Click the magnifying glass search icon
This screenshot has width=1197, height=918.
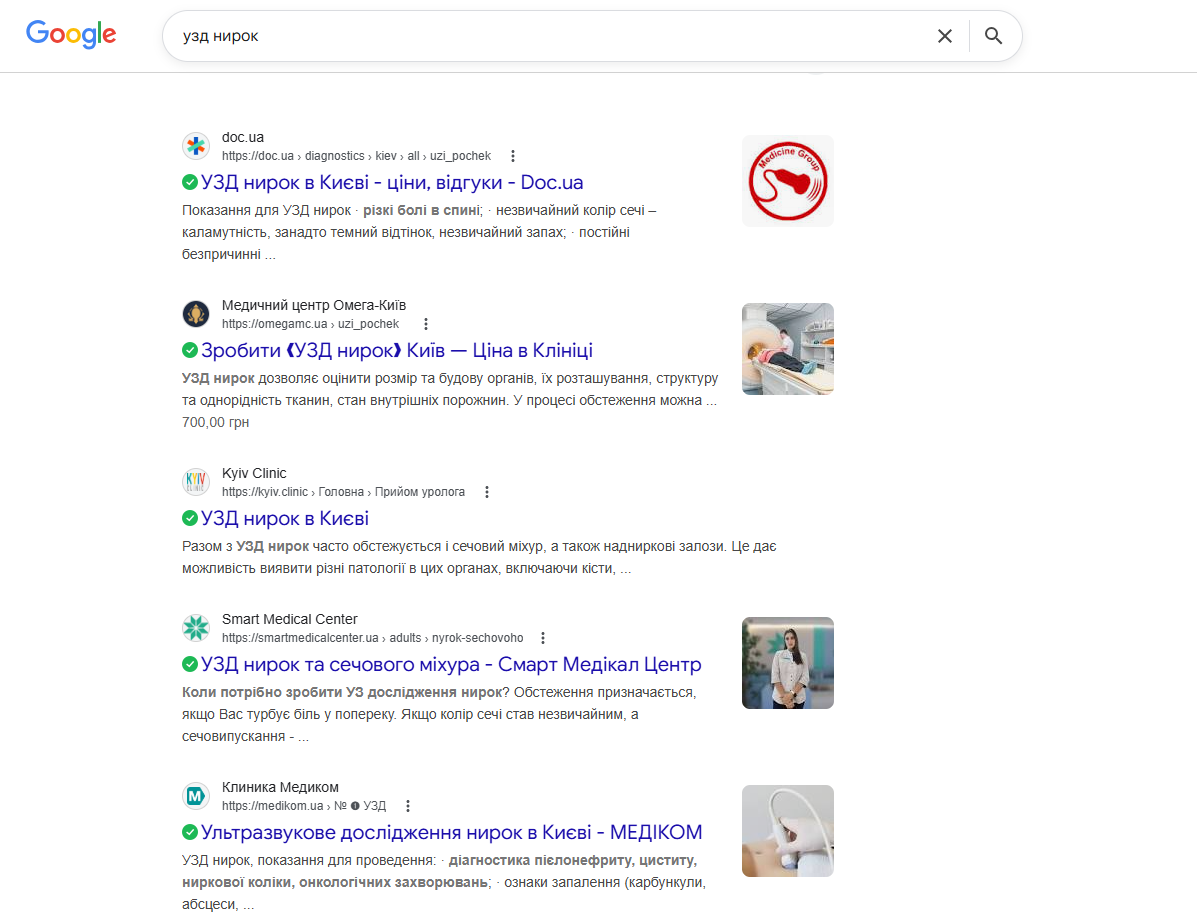[993, 36]
